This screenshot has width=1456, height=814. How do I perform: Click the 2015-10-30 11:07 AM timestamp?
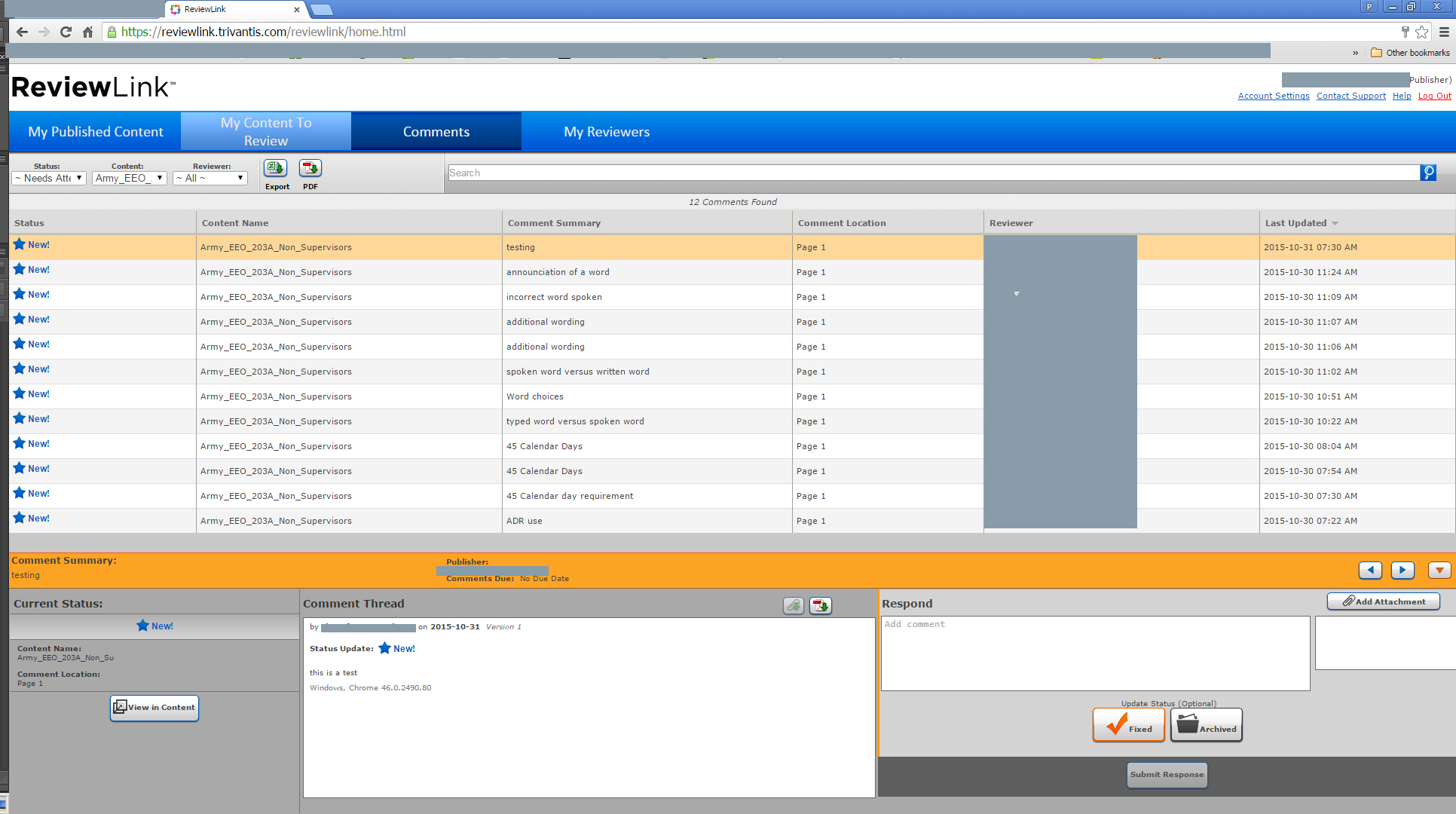click(x=1311, y=322)
